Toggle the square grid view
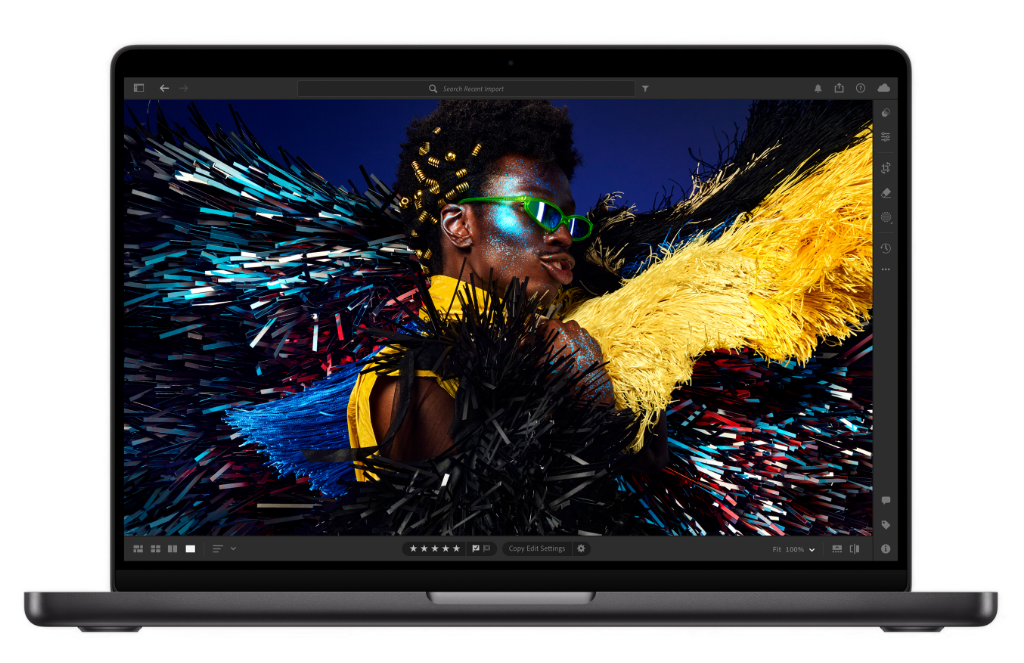This screenshot has height=663, width=1024. (155, 548)
